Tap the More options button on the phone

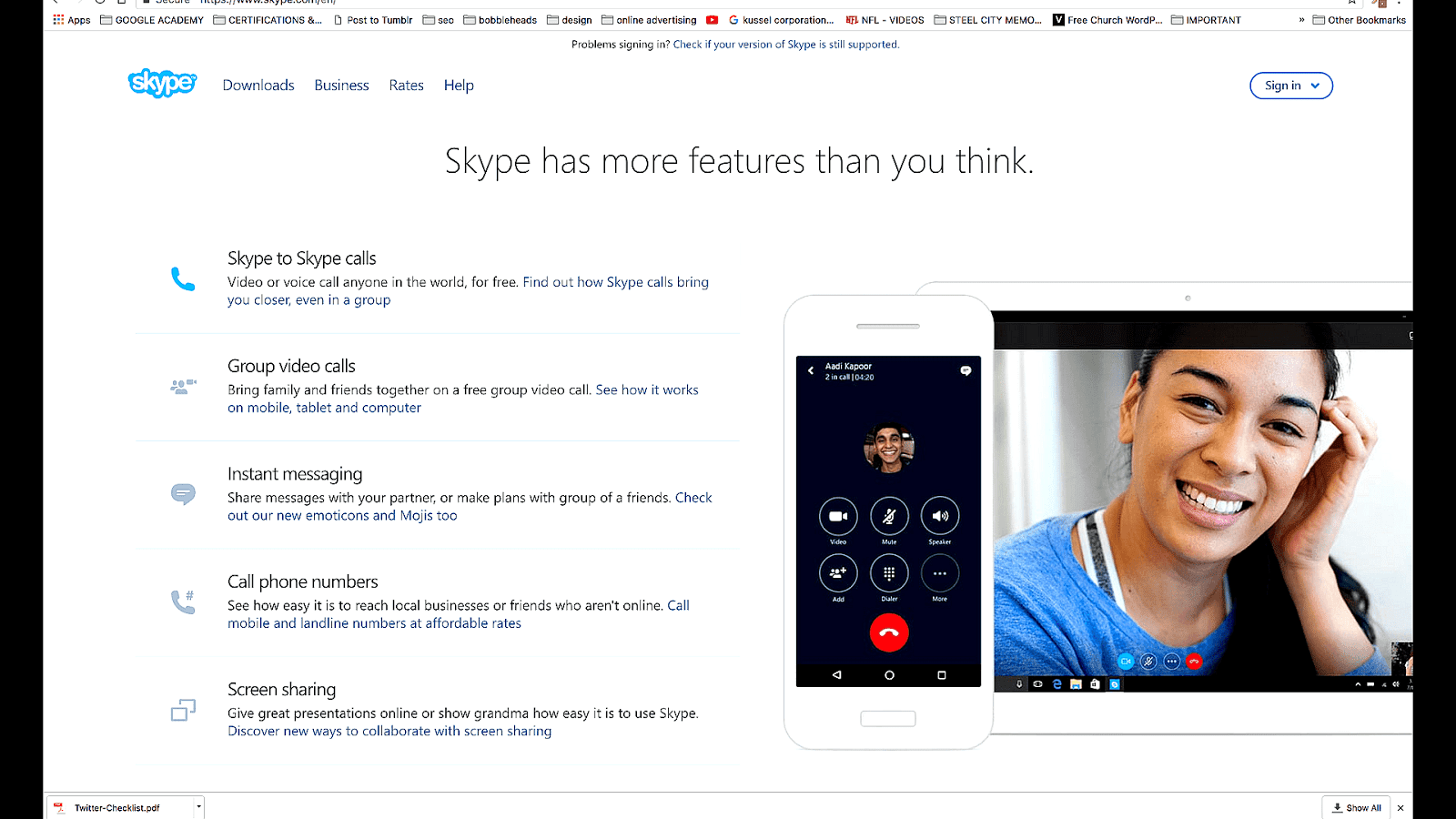(x=940, y=573)
